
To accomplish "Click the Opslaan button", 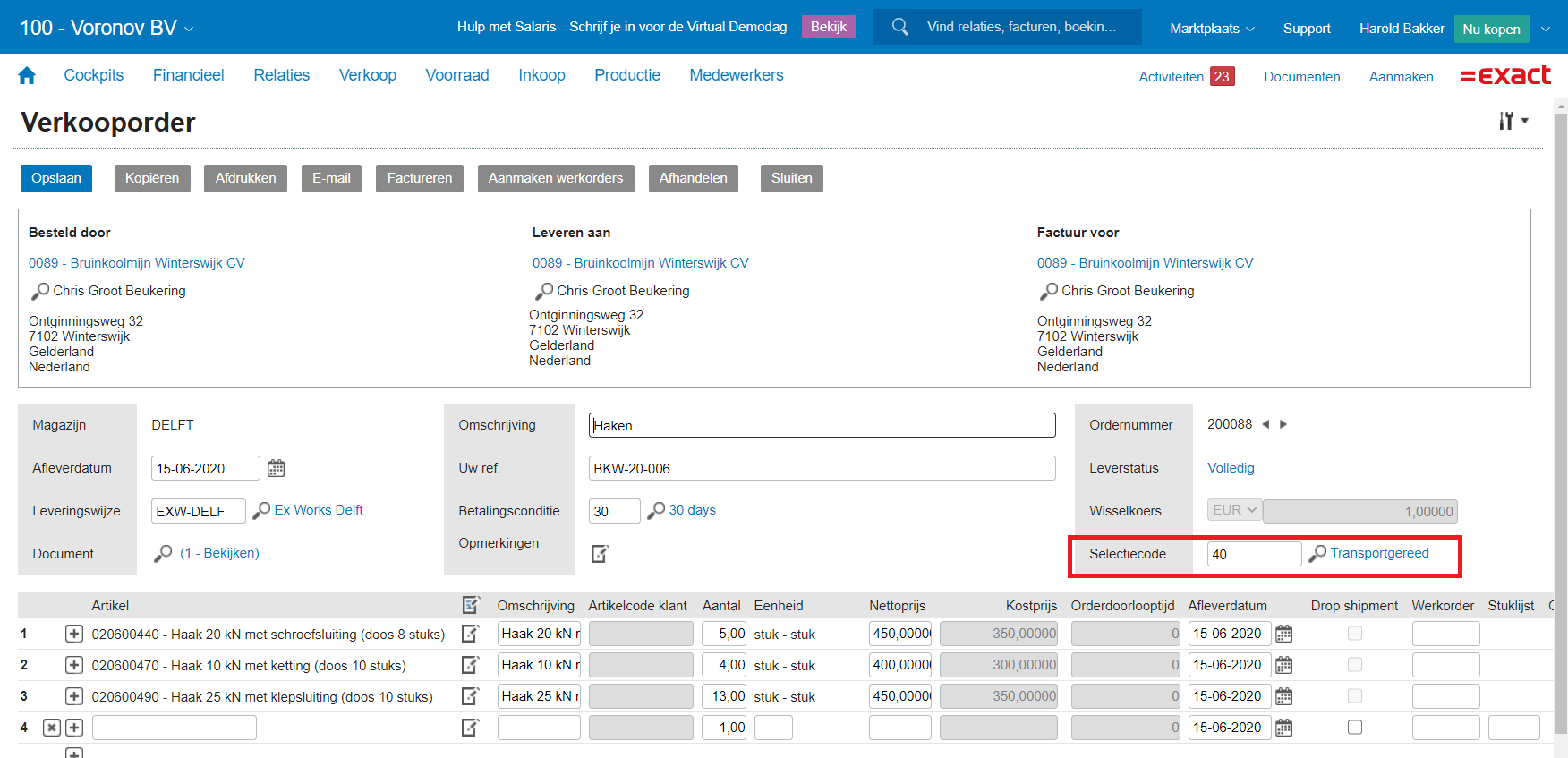I will (56, 178).
